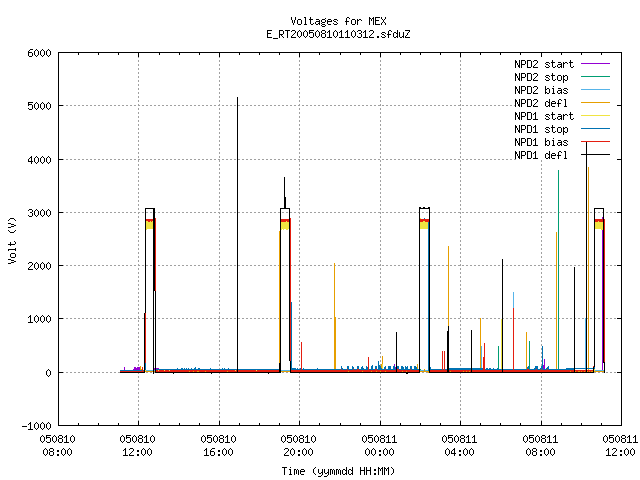Click the 'NPD2 defl' legend entry

[x=541, y=103]
